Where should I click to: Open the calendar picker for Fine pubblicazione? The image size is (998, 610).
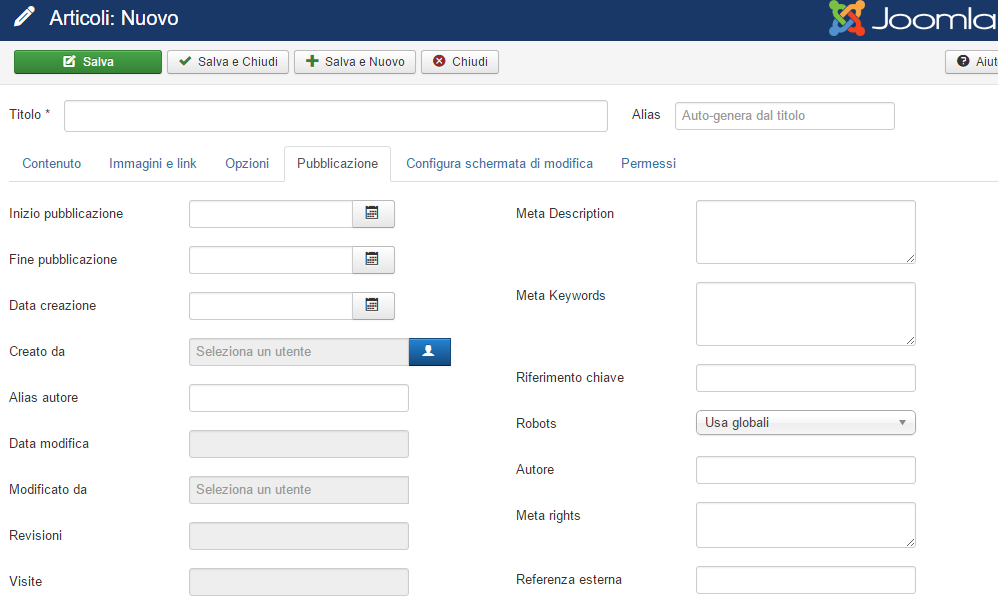coord(374,259)
